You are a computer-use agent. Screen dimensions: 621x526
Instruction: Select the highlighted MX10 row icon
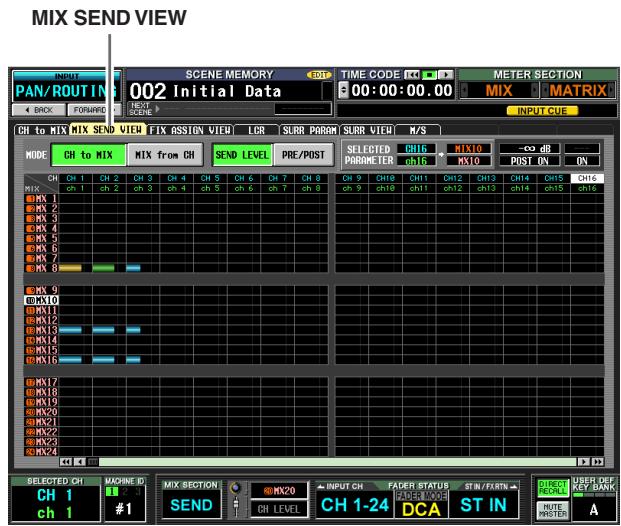[x=30, y=300]
